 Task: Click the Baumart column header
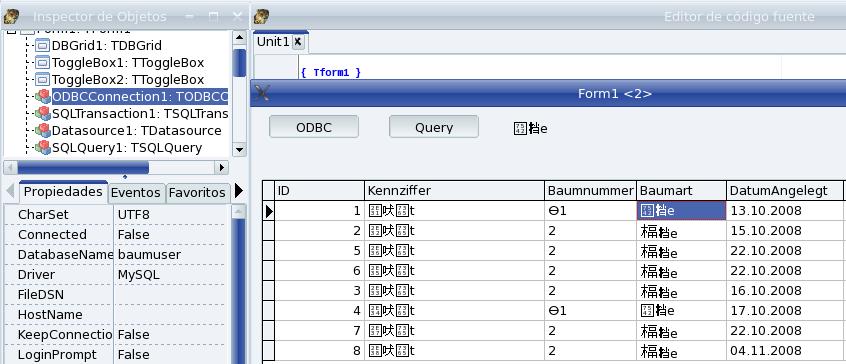(x=681, y=190)
